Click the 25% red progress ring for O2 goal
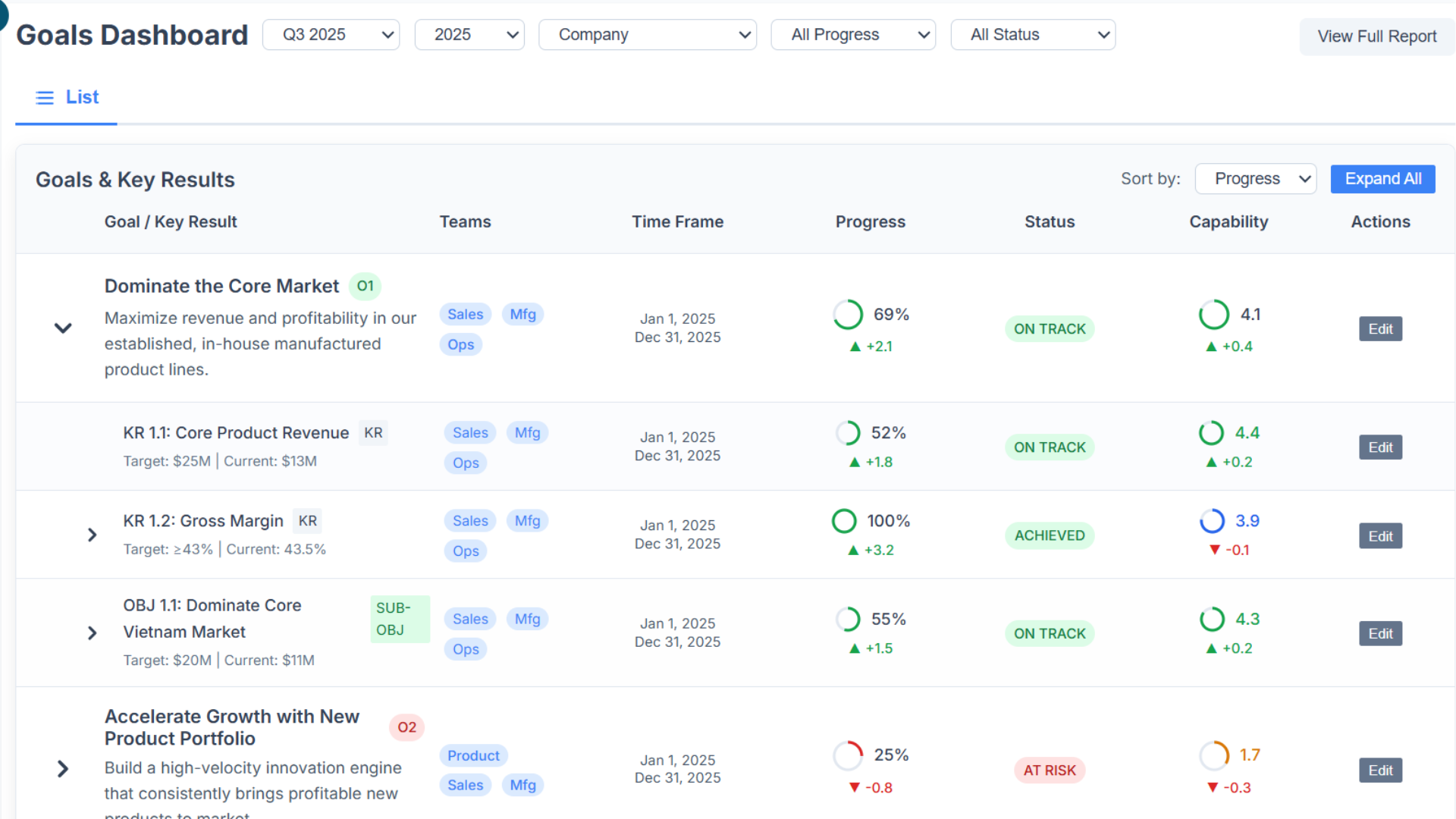 tap(848, 755)
